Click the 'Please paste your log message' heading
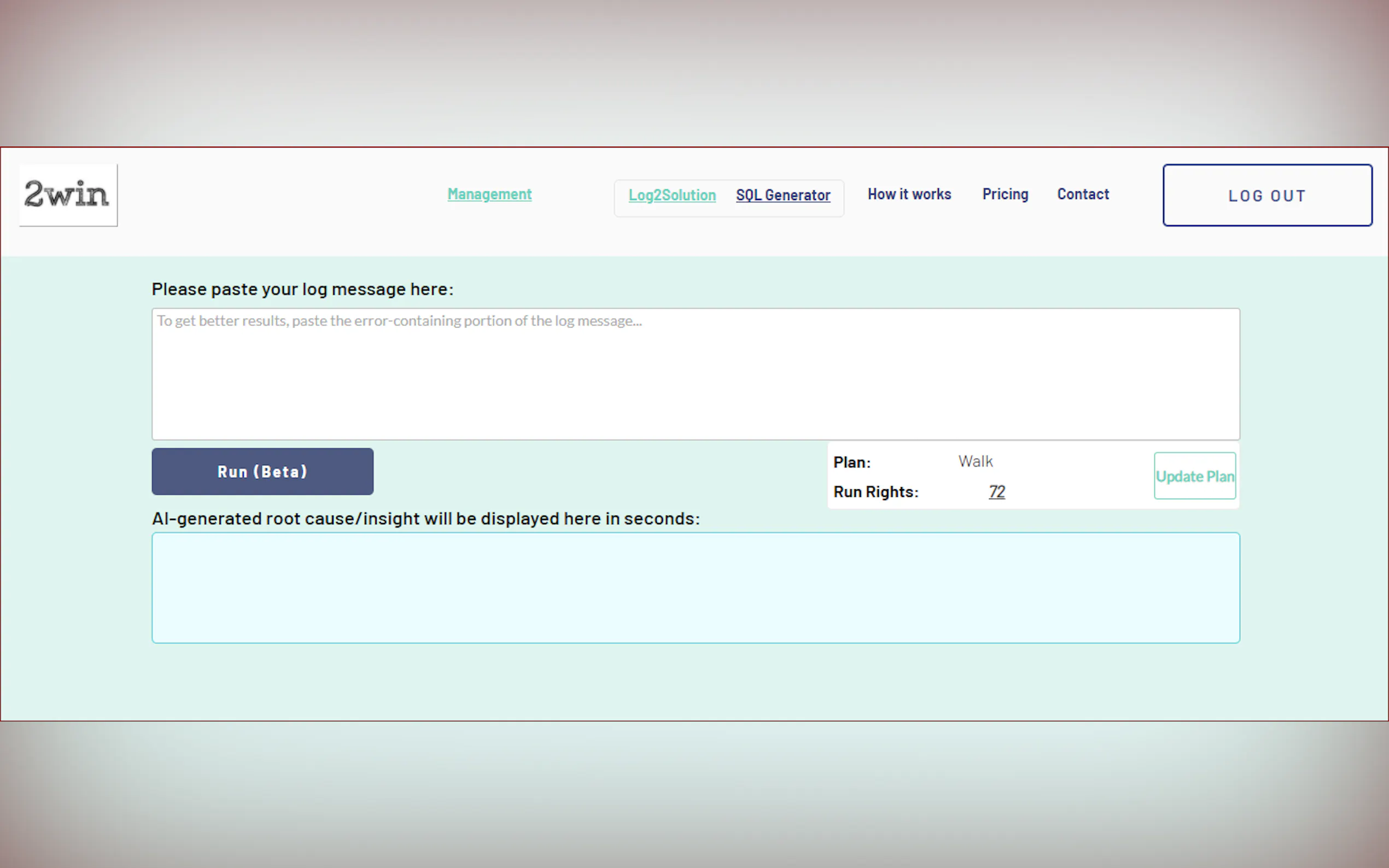 [x=302, y=289]
